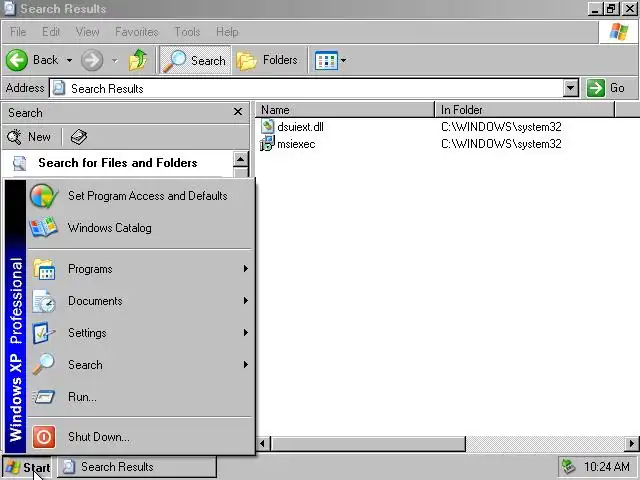This screenshot has width=640, height=480.
Task: Open the Run... dialog entry
Action: coord(140,397)
